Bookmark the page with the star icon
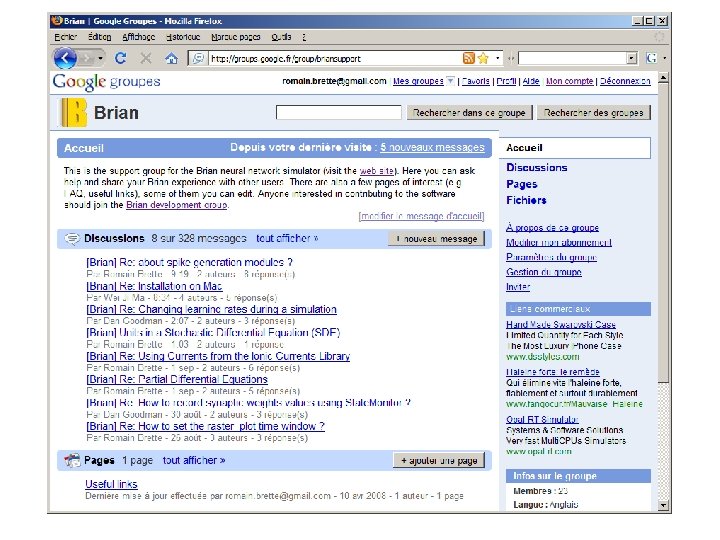 pos(483,58)
